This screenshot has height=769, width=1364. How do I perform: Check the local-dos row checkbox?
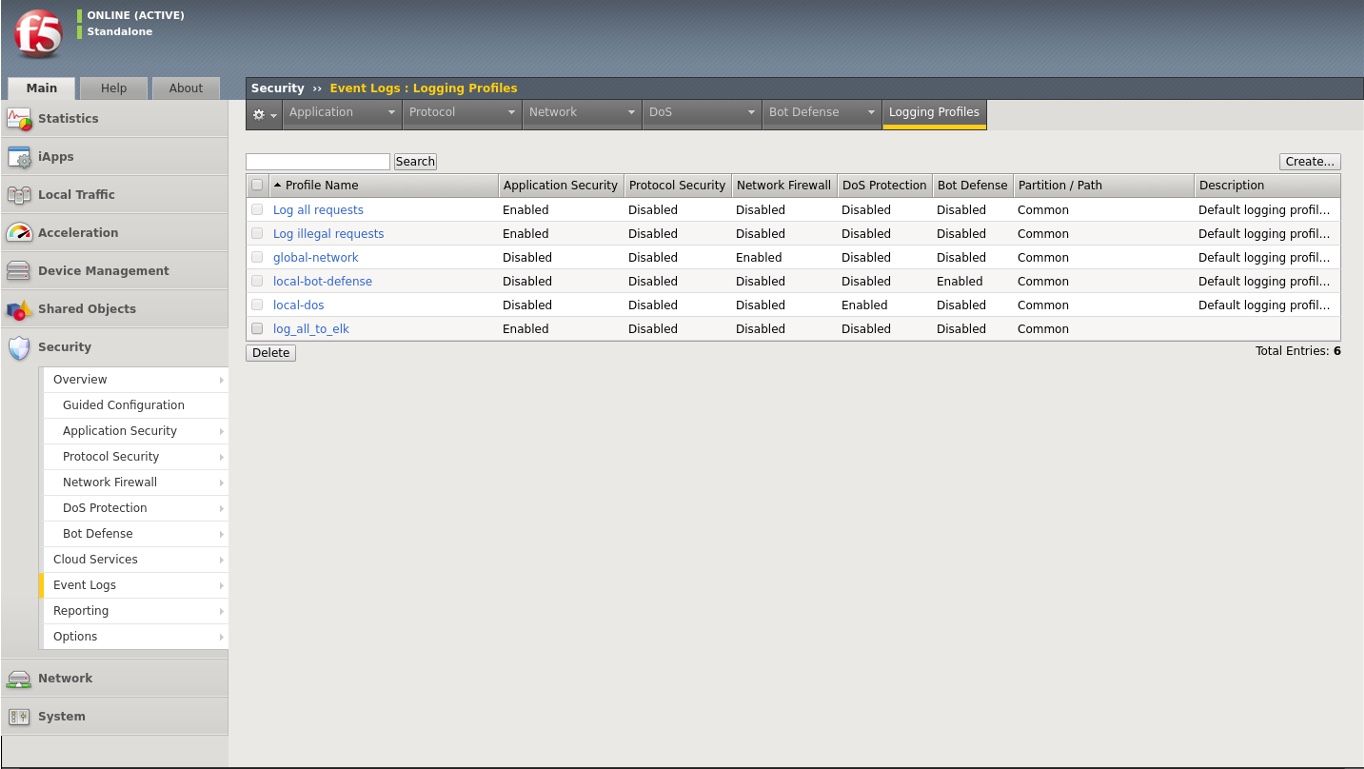[257, 305]
